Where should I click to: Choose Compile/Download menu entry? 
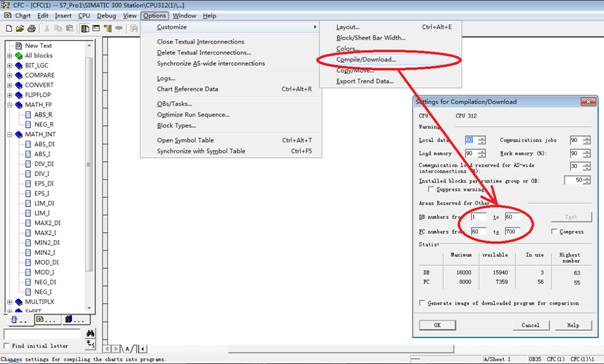[366, 59]
